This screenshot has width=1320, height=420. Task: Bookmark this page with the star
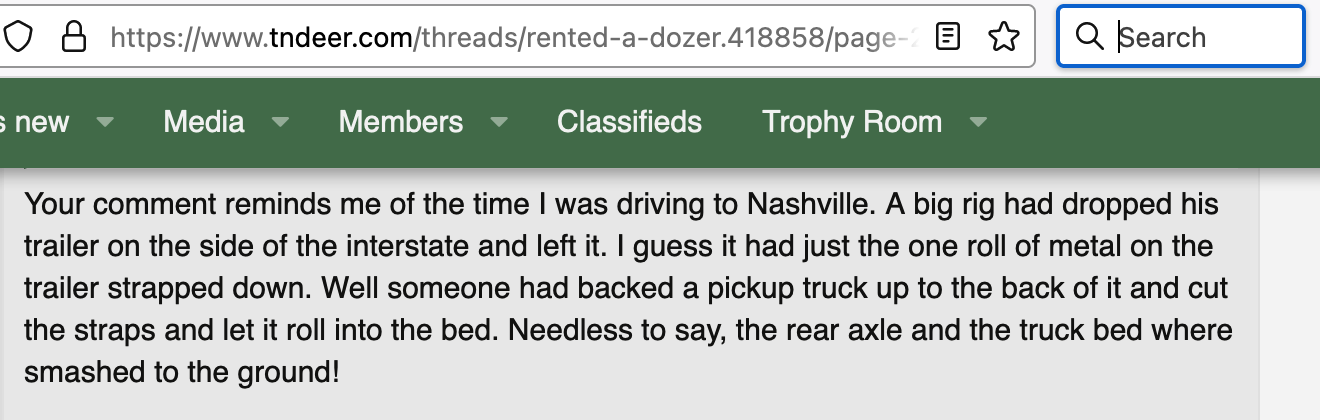coord(1003,37)
